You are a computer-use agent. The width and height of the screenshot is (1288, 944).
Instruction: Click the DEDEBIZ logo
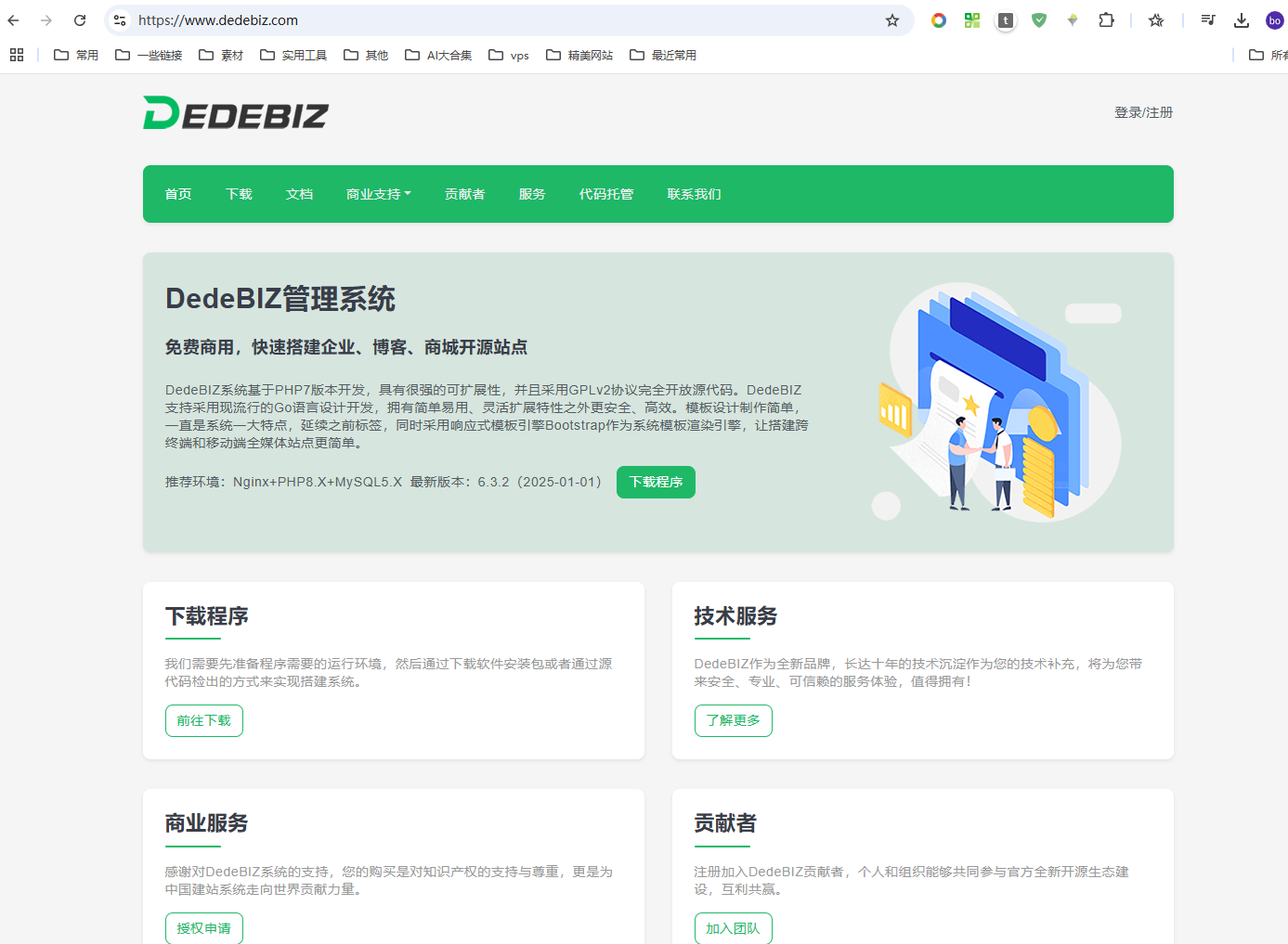click(x=236, y=113)
